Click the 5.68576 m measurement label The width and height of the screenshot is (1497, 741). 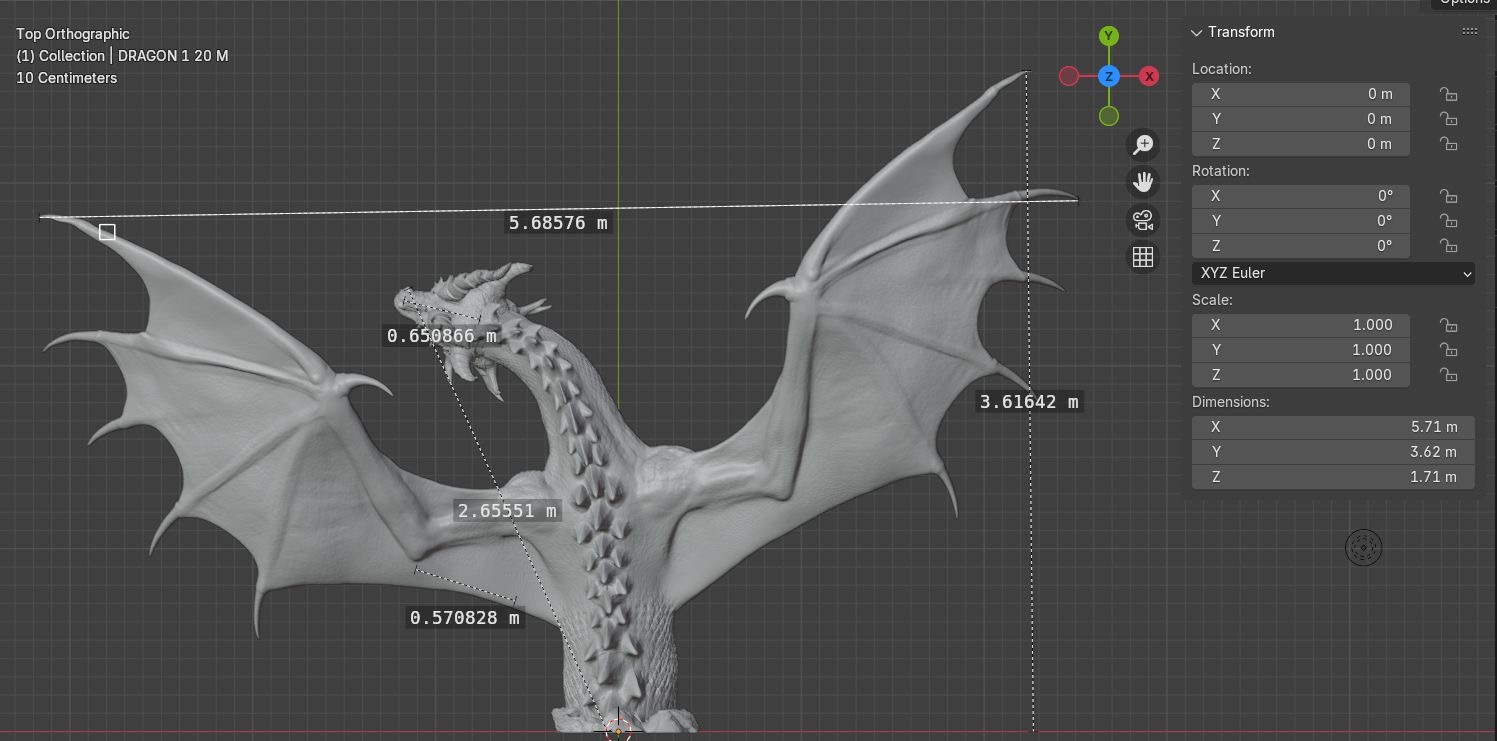click(x=558, y=223)
